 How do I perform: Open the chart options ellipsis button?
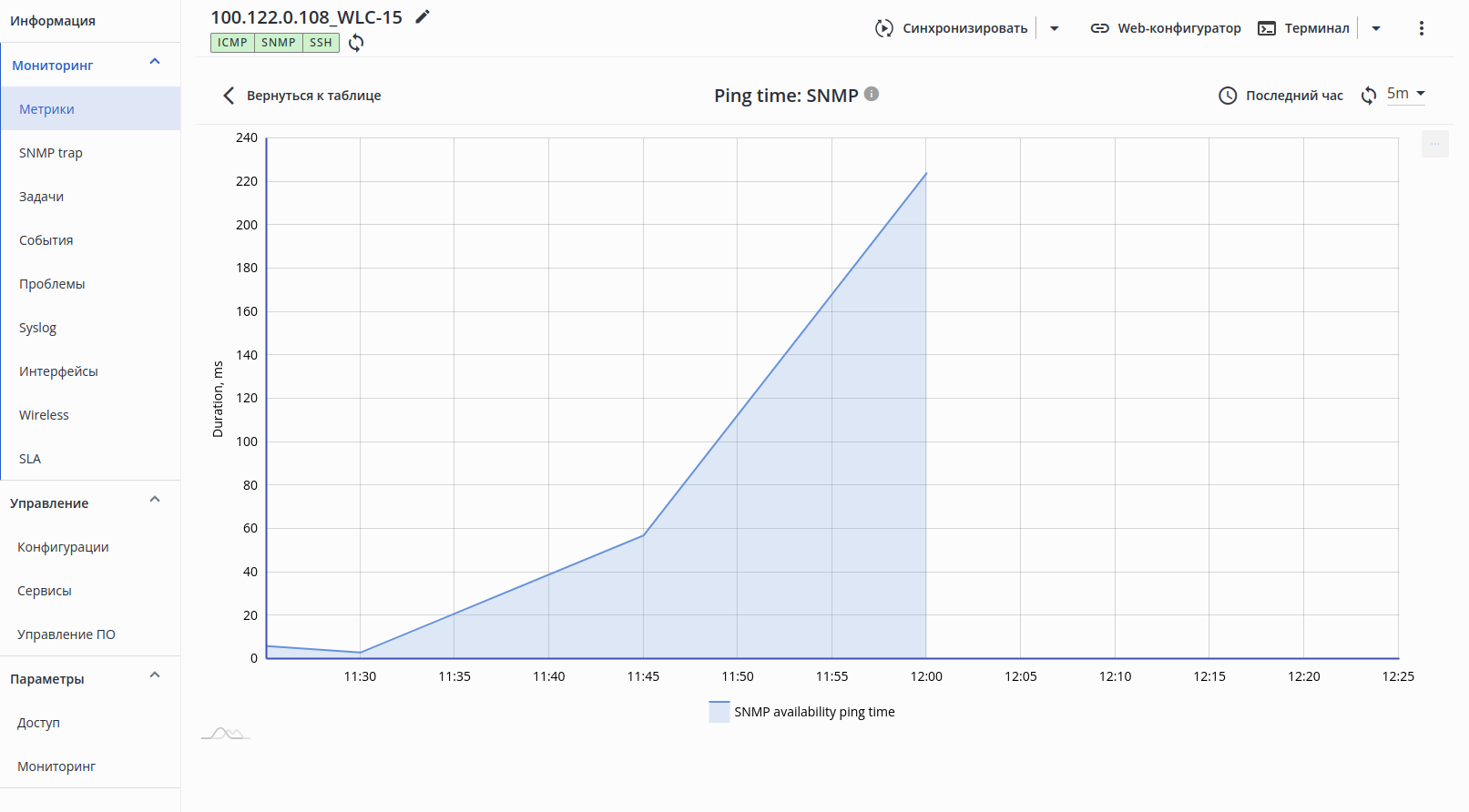1434,144
